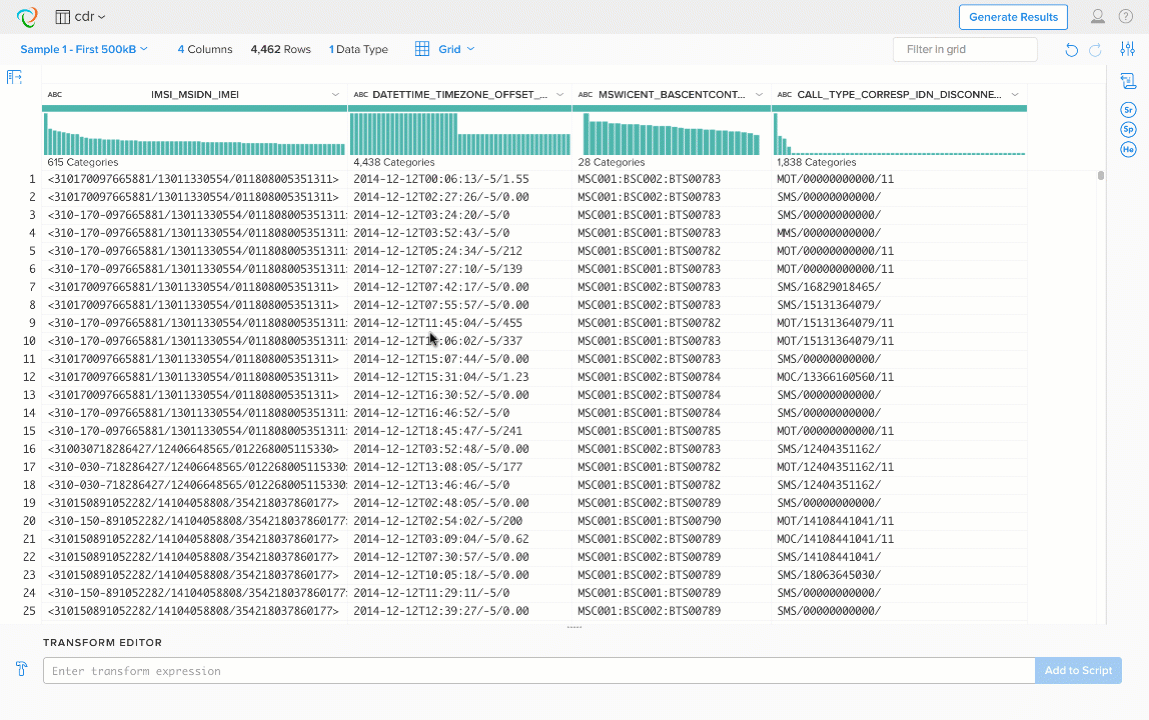The width and height of the screenshot is (1149, 720).
Task: Click the column browser panel icon
Action: click(14, 77)
